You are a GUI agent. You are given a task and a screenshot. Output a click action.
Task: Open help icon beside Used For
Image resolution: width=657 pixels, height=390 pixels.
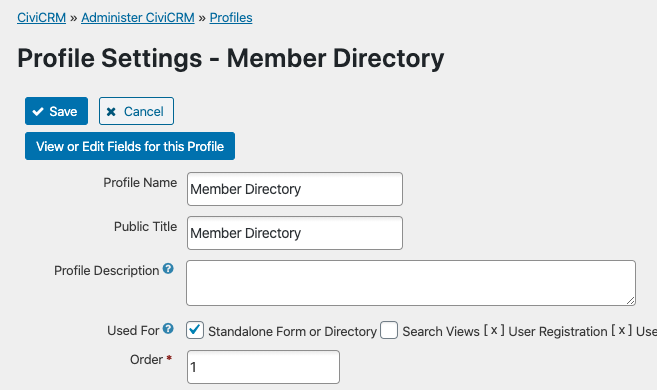point(168,329)
